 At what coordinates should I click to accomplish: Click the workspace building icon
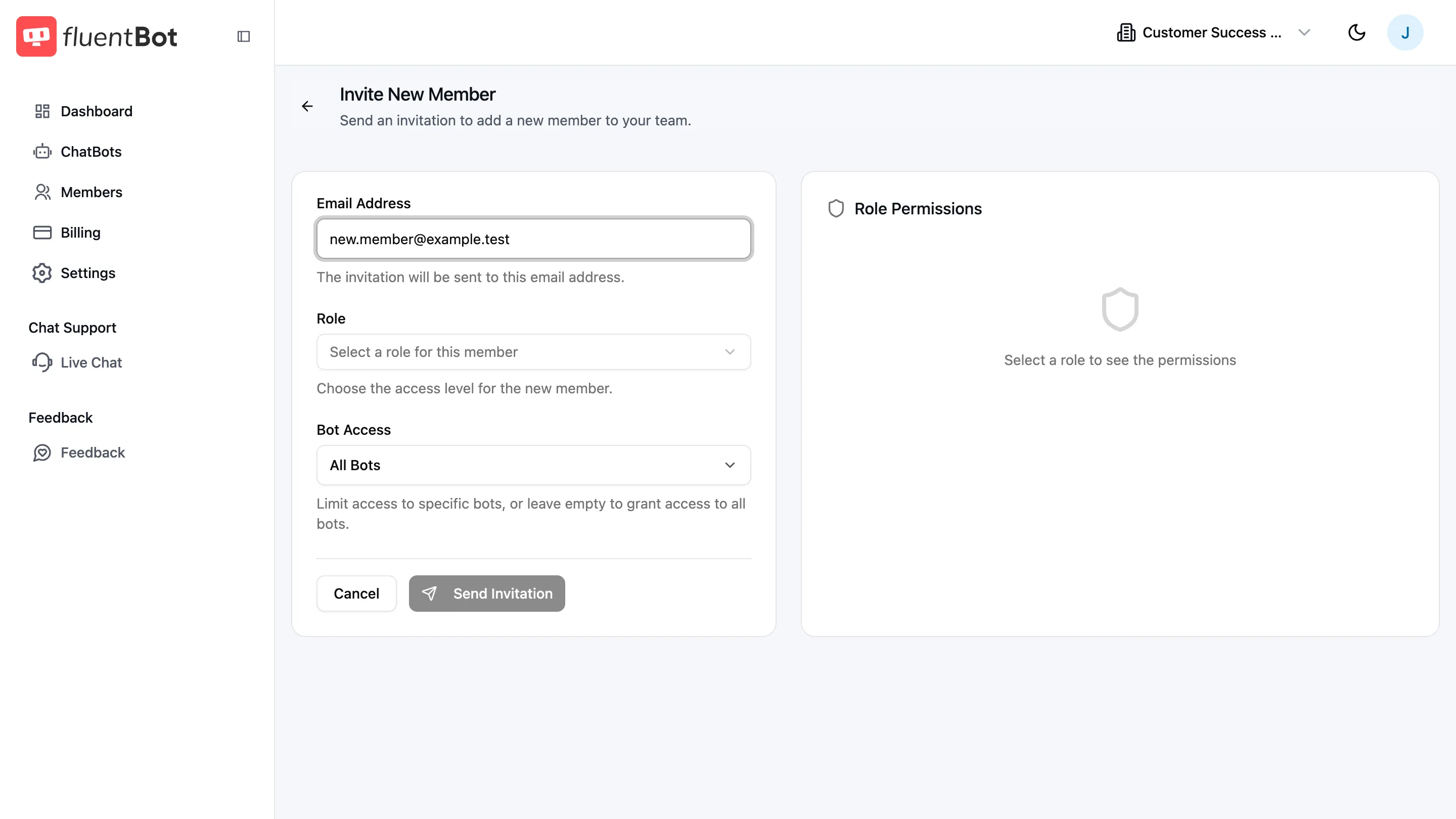(1126, 32)
